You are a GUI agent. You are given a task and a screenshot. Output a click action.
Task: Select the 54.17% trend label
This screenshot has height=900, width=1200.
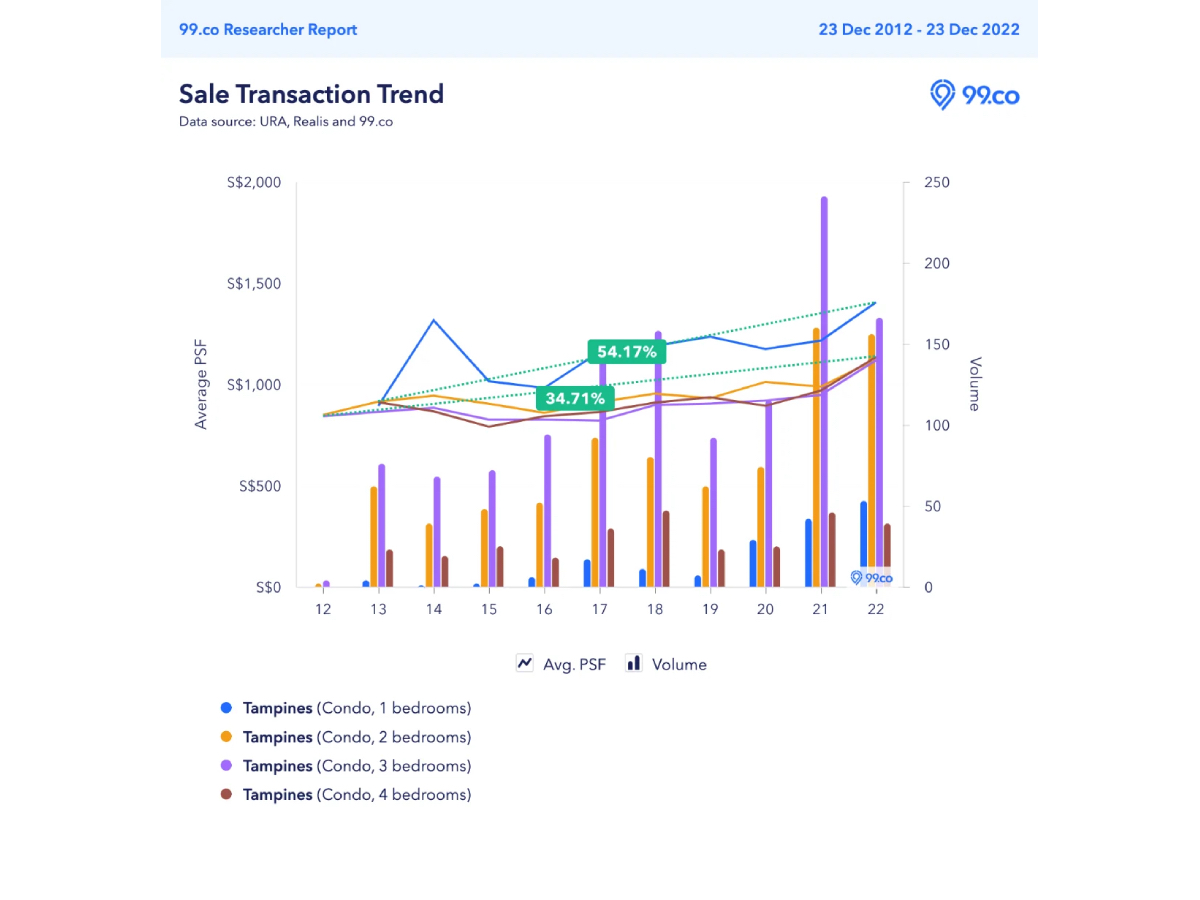tap(627, 352)
